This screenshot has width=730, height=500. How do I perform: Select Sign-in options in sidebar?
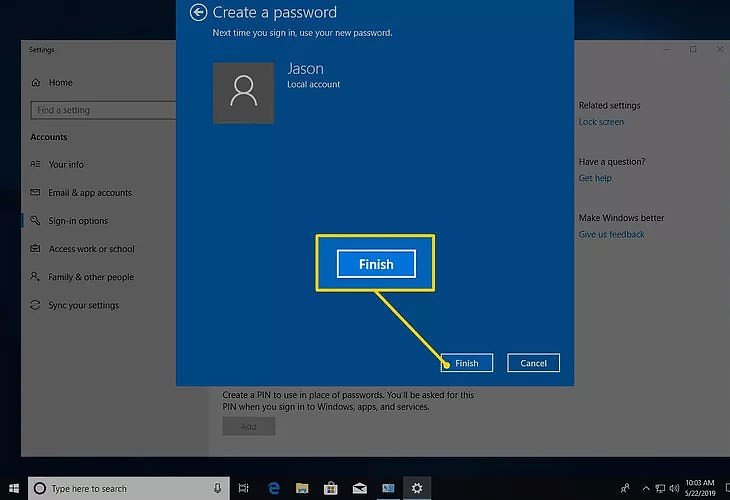pos(78,221)
